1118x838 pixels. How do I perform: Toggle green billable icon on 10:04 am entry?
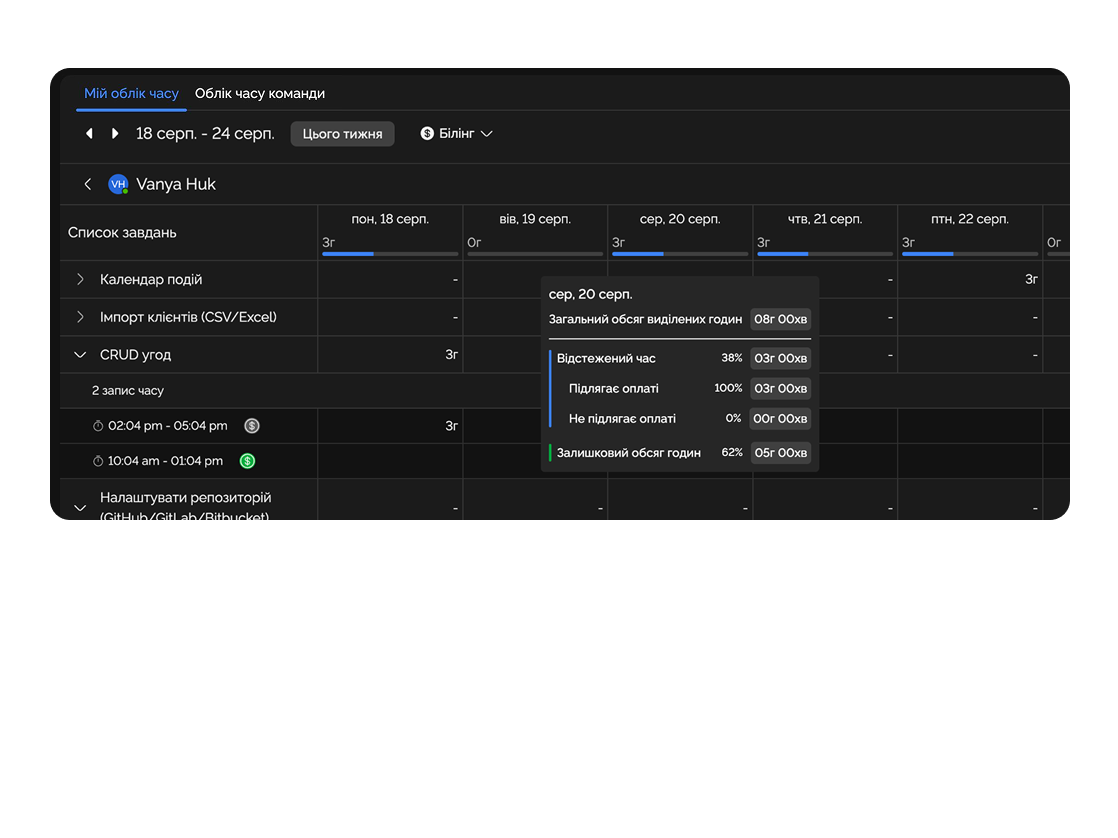pyautogui.click(x=247, y=461)
